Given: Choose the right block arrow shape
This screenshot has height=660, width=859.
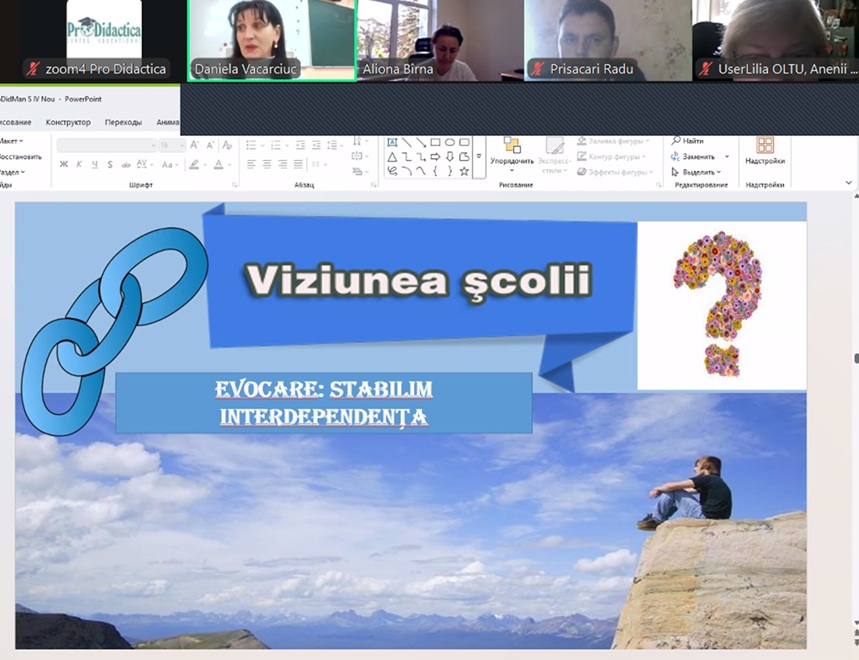Looking at the screenshot, I should click(435, 156).
